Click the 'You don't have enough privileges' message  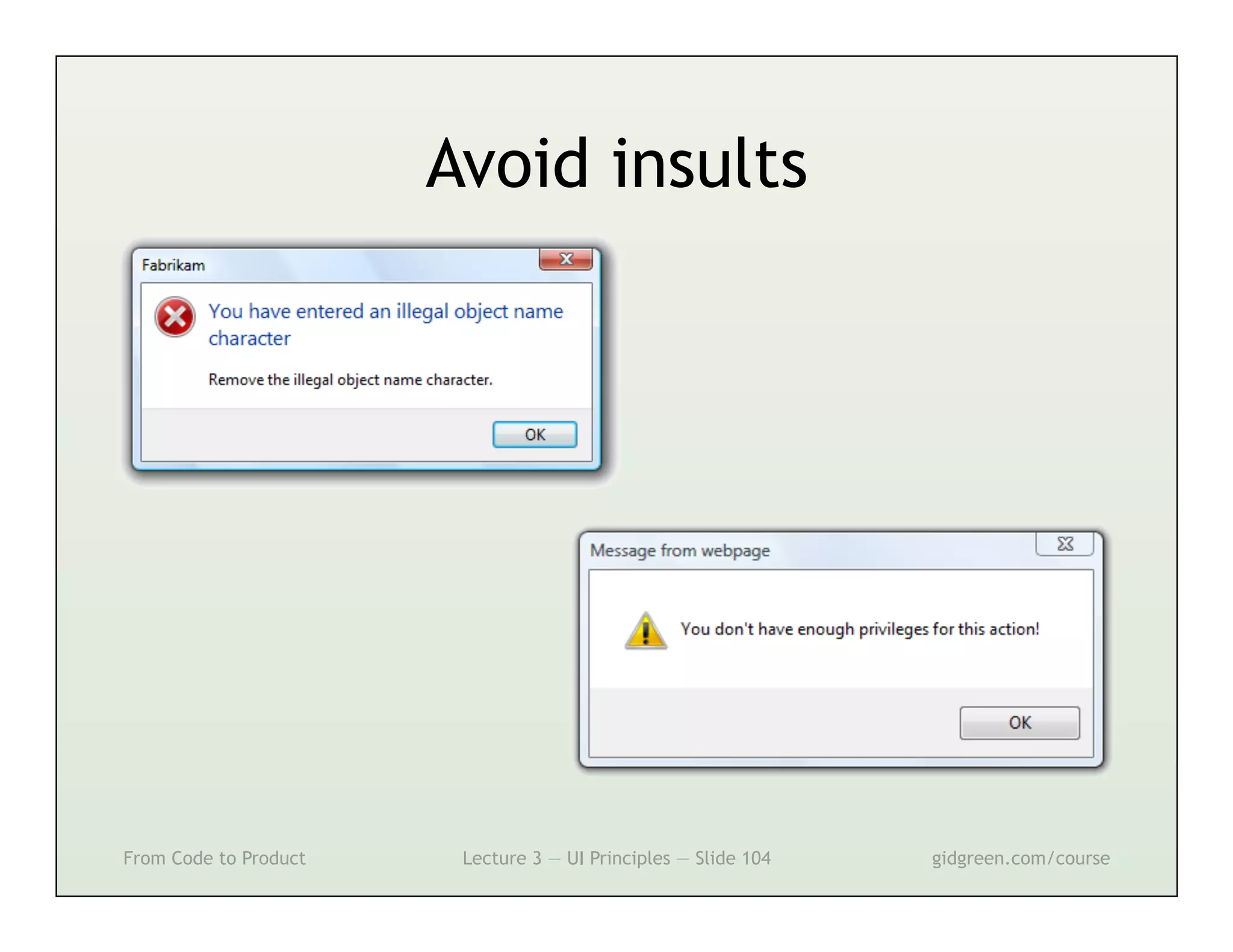point(860,629)
